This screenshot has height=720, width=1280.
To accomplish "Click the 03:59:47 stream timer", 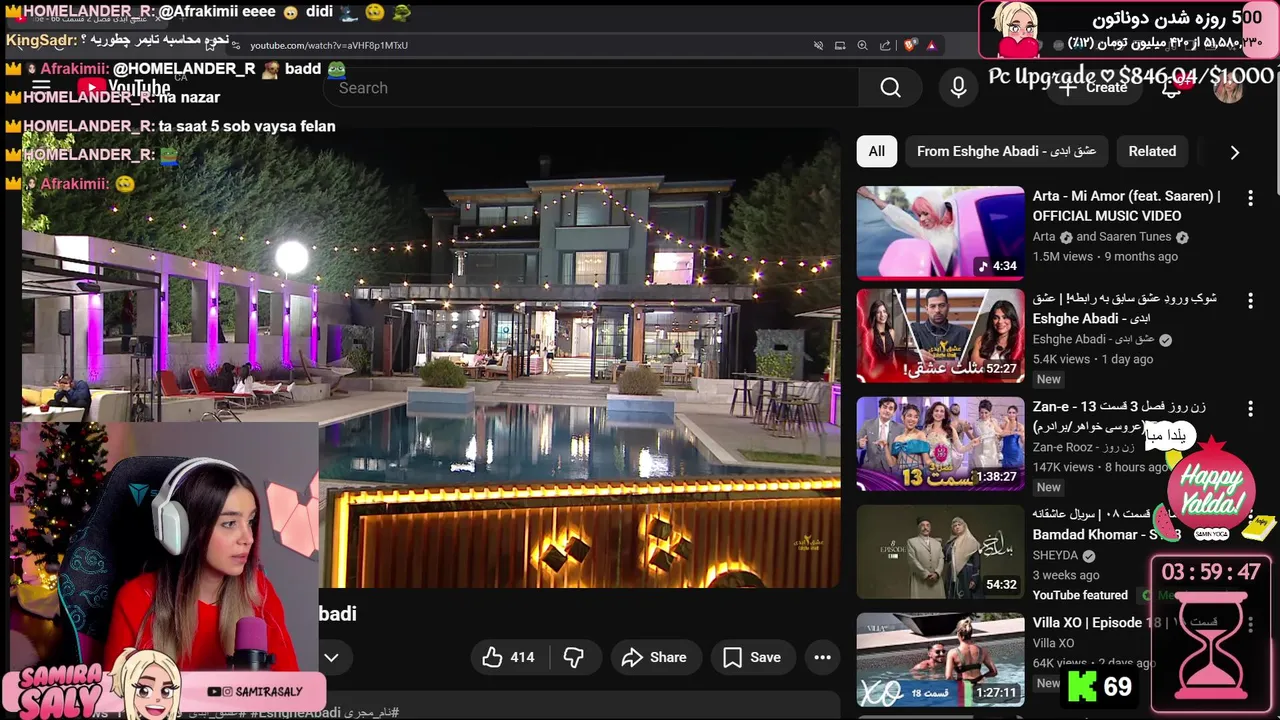I will [x=1210, y=572].
